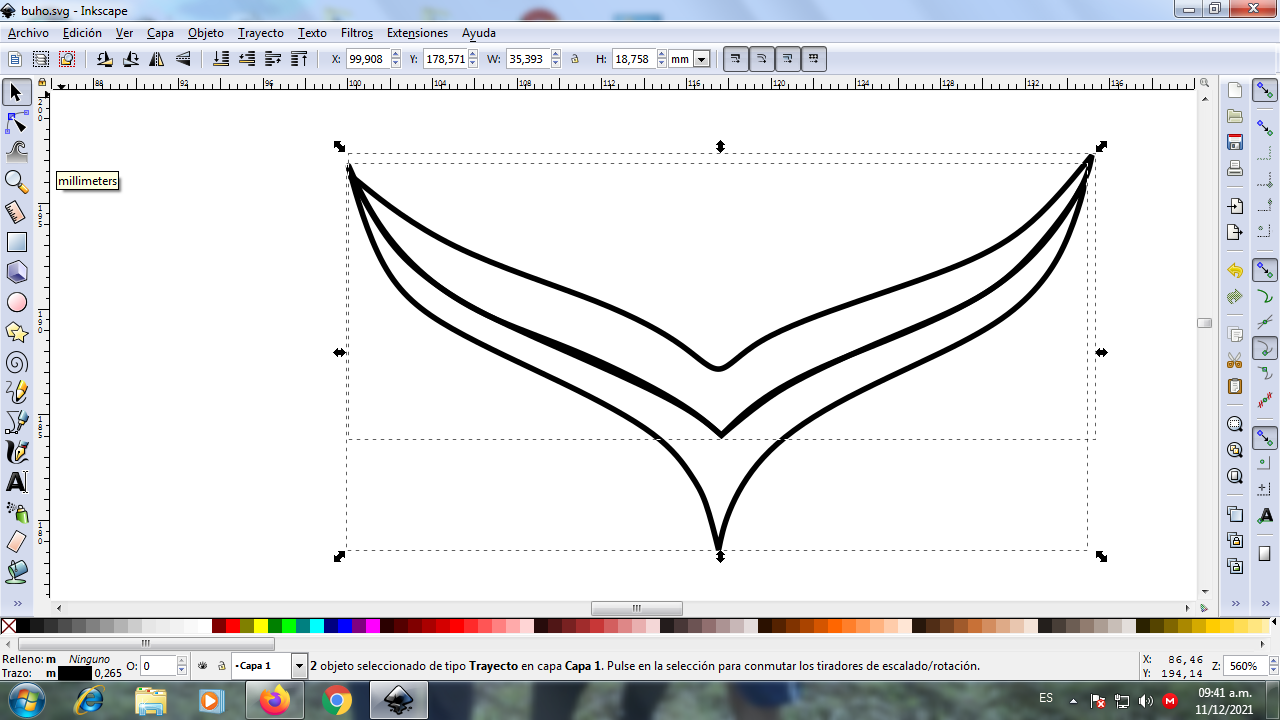
Task: Open the Archivo menu
Action: tap(28, 33)
